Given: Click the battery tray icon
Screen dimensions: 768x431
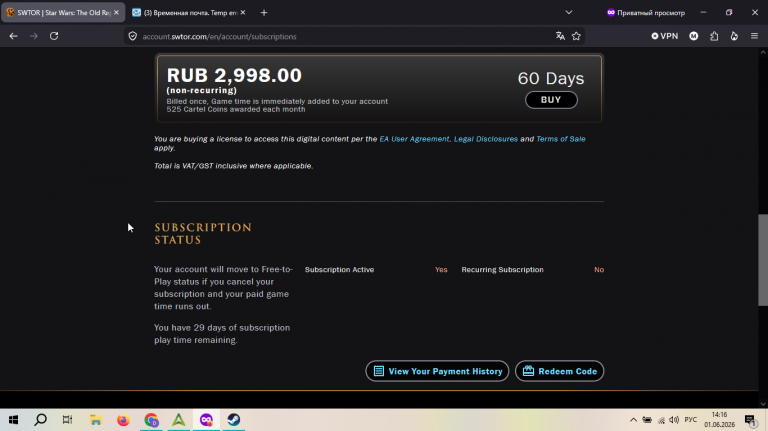Looking at the screenshot, I should click(x=647, y=420).
